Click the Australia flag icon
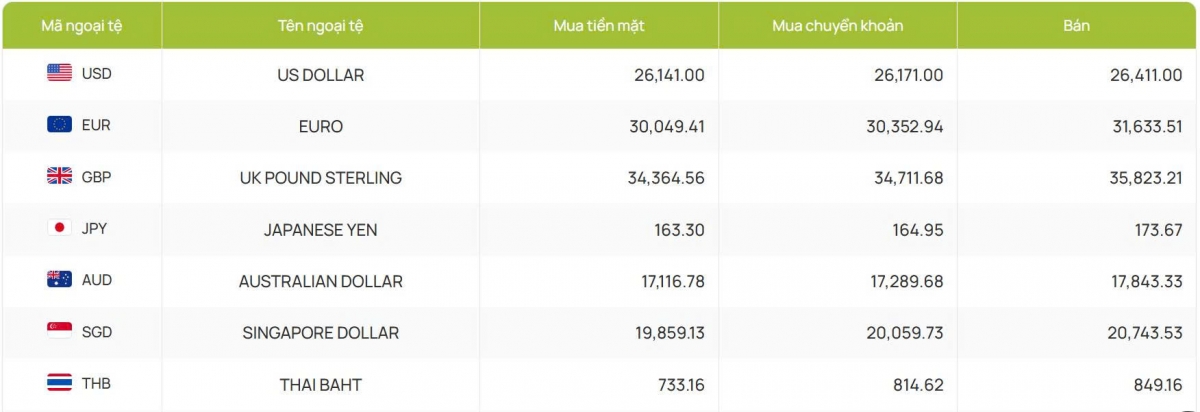Screen dimensions: 1200x412 coord(59,280)
